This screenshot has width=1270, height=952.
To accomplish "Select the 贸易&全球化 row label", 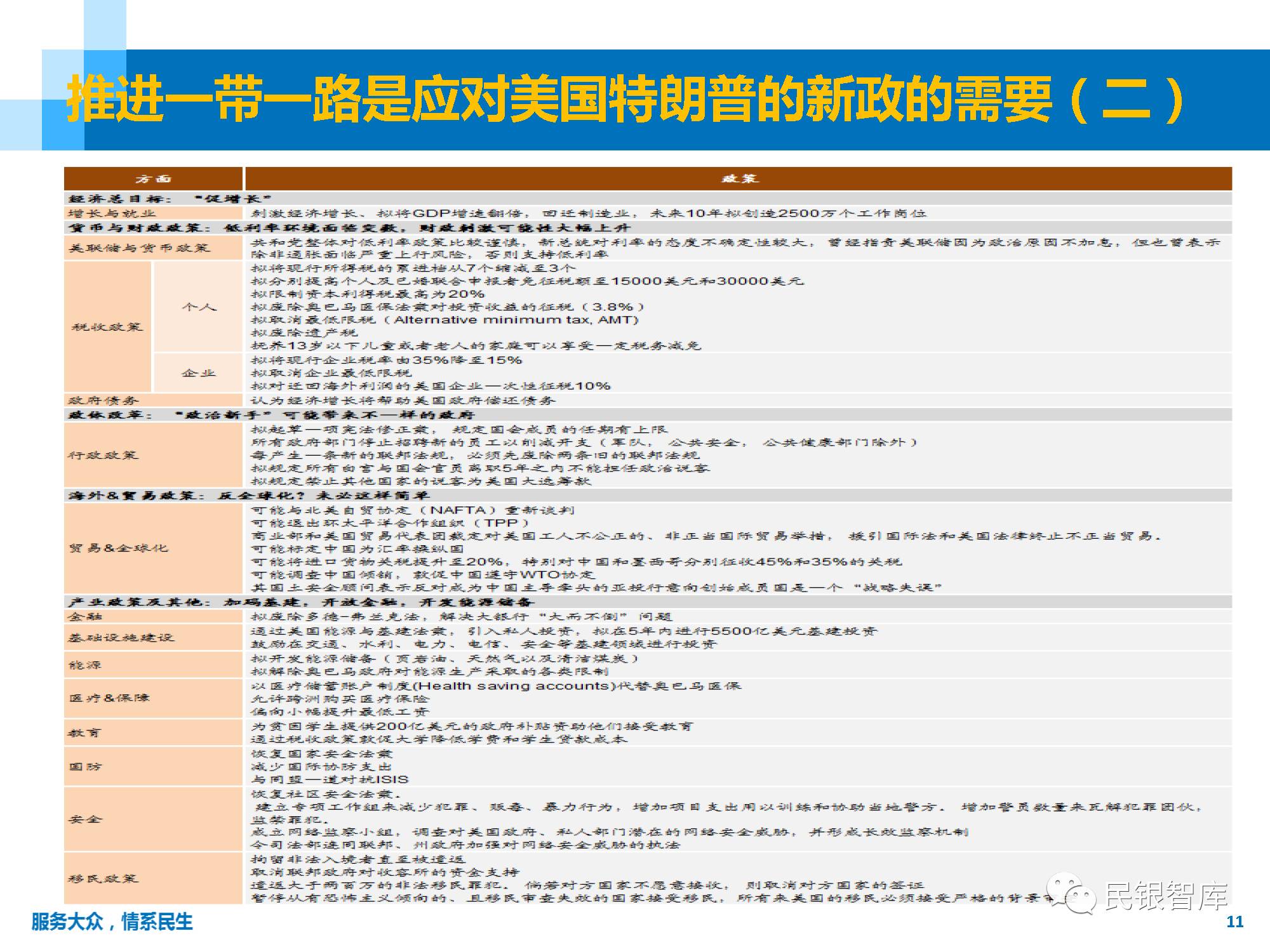I will coord(118,548).
